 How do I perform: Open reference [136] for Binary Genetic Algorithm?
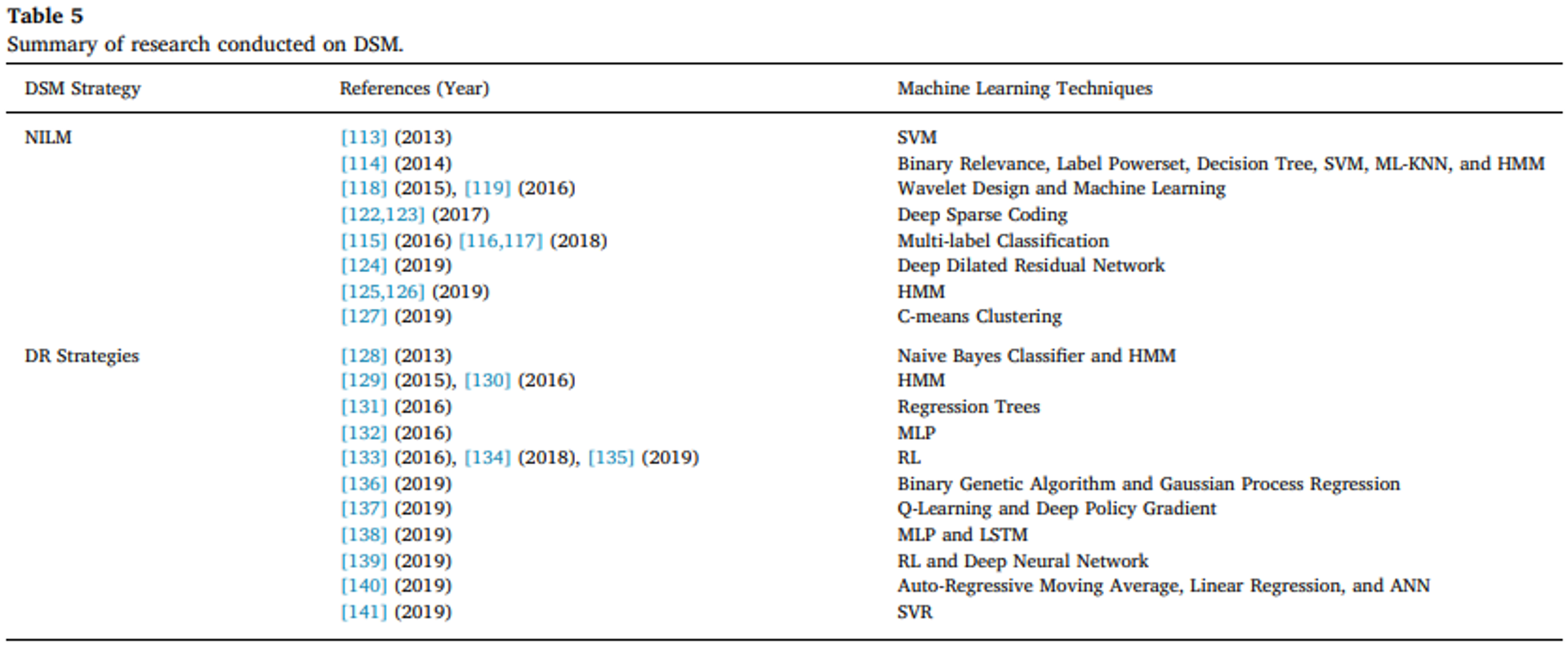(x=363, y=484)
